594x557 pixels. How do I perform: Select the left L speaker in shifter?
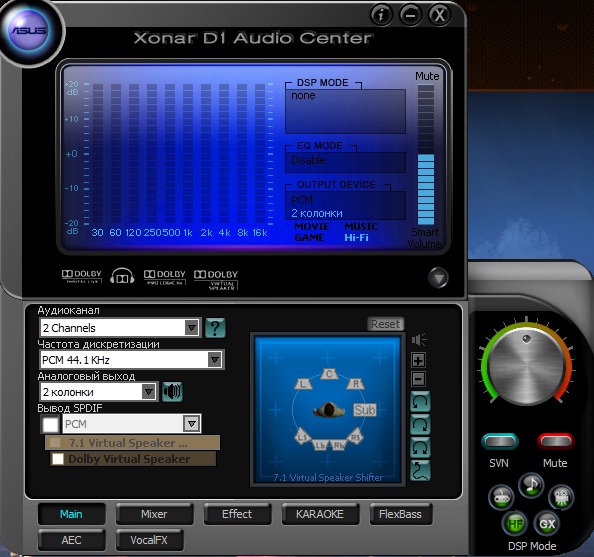click(303, 384)
